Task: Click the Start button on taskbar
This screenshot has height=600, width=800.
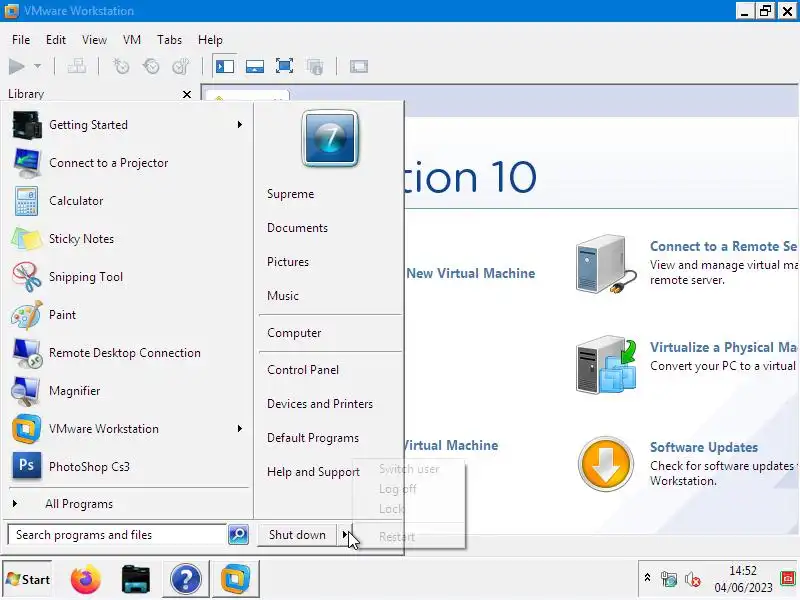Action: tap(28, 579)
